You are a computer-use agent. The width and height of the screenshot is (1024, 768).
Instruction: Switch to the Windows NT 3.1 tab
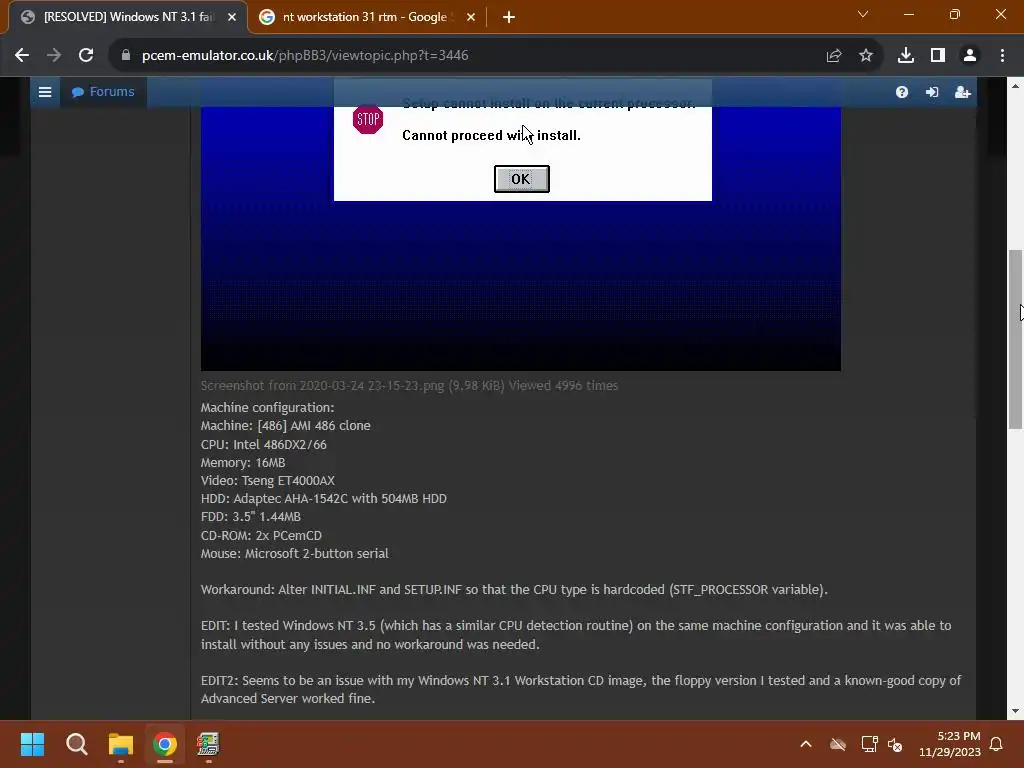pyautogui.click(x=128, y=17)
